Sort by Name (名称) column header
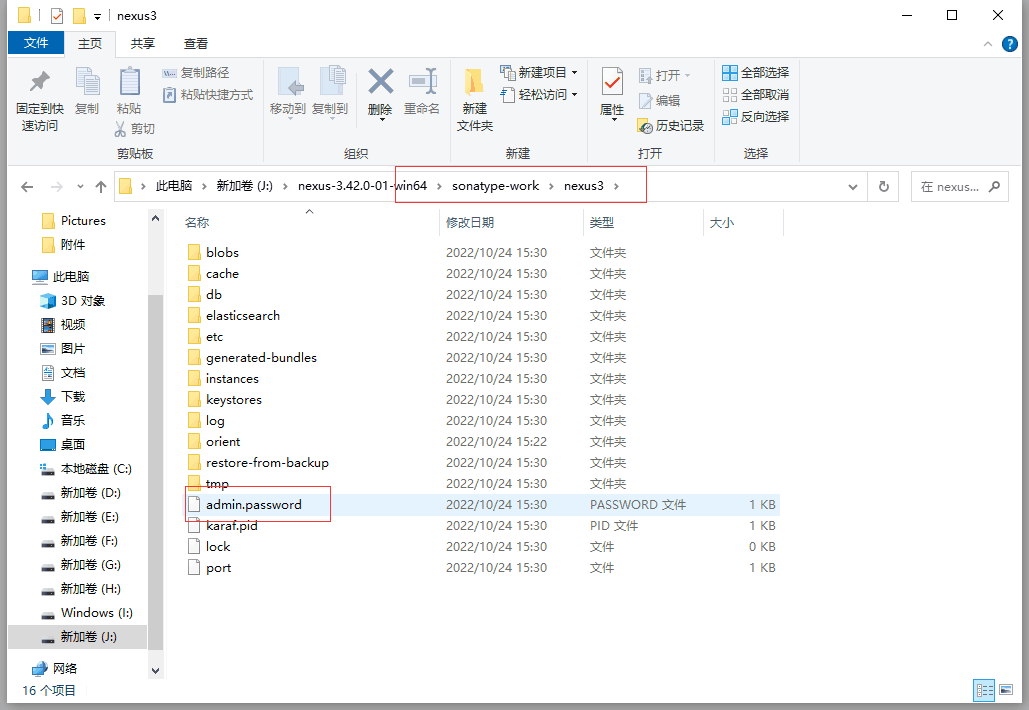 [197, 222]
